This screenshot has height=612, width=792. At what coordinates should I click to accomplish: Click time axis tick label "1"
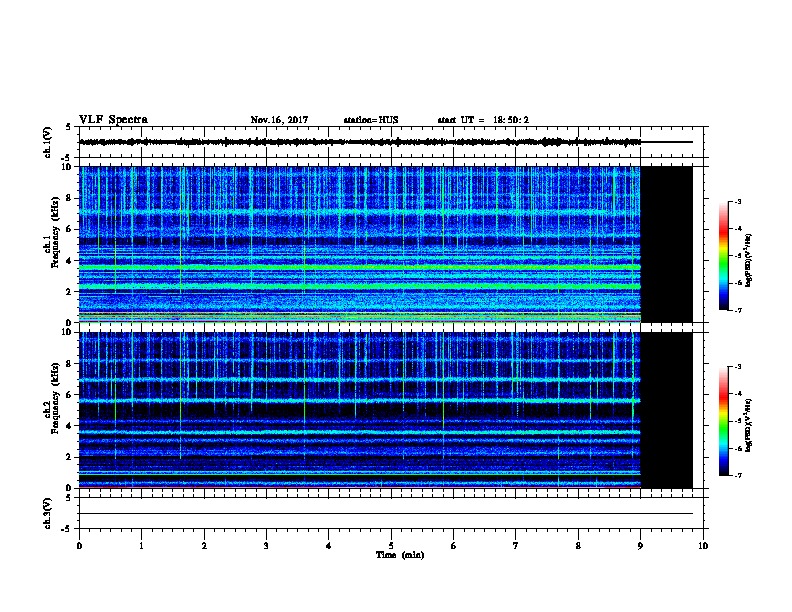pos(141,545)
